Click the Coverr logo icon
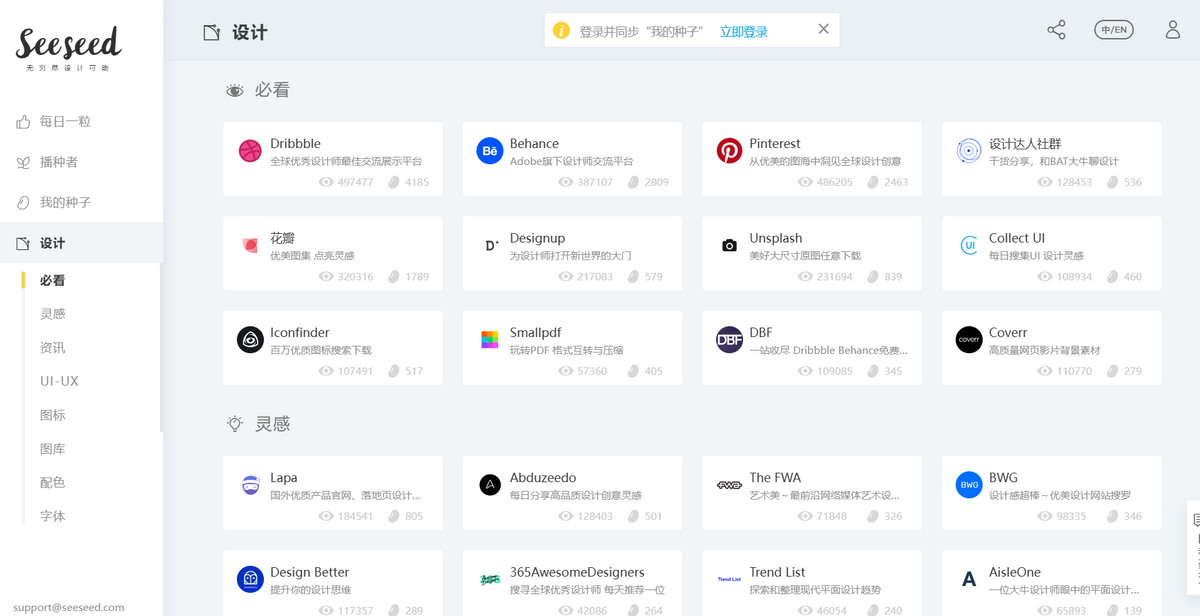 tap(969, 340)
